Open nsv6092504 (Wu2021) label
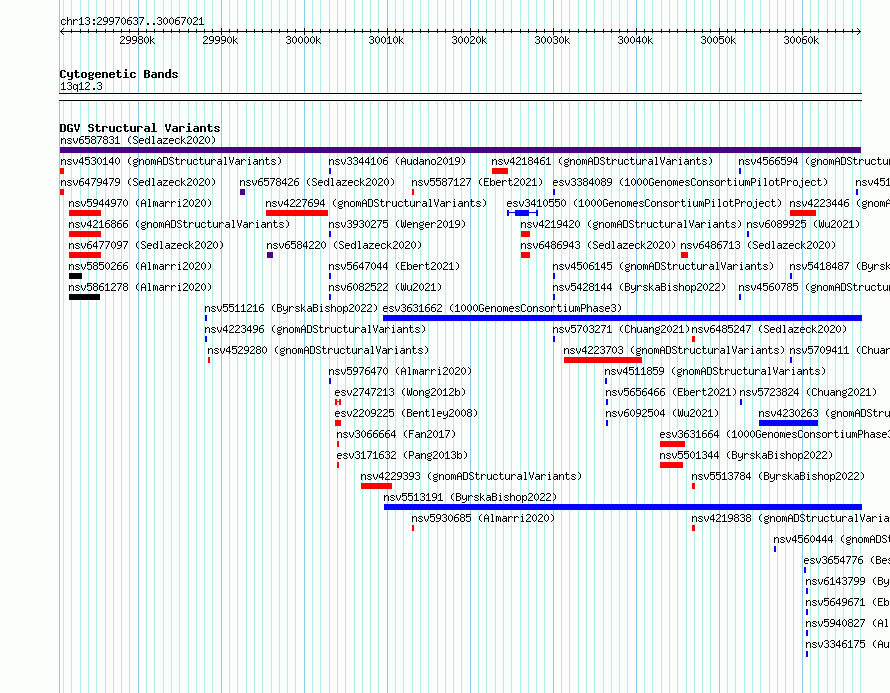The width and height of the screenshot is (890, 693). [x=662, y=413]
